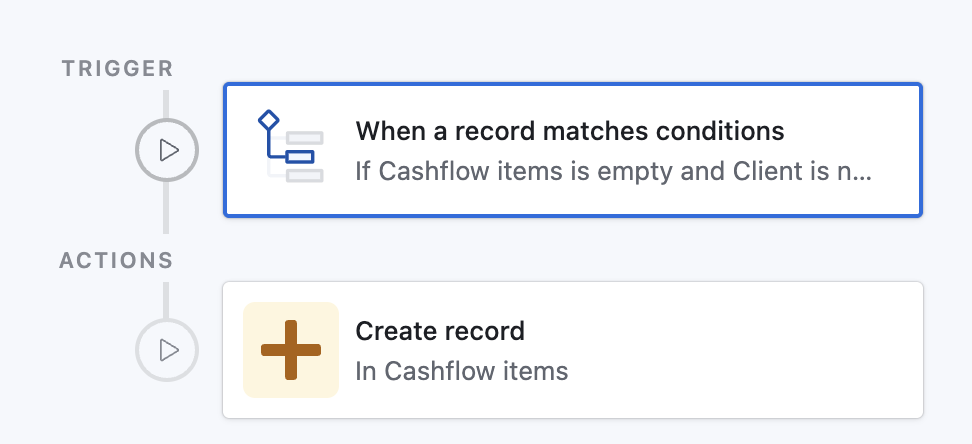Run the trigger step play button
972x444 pixels.
point(167,151)
